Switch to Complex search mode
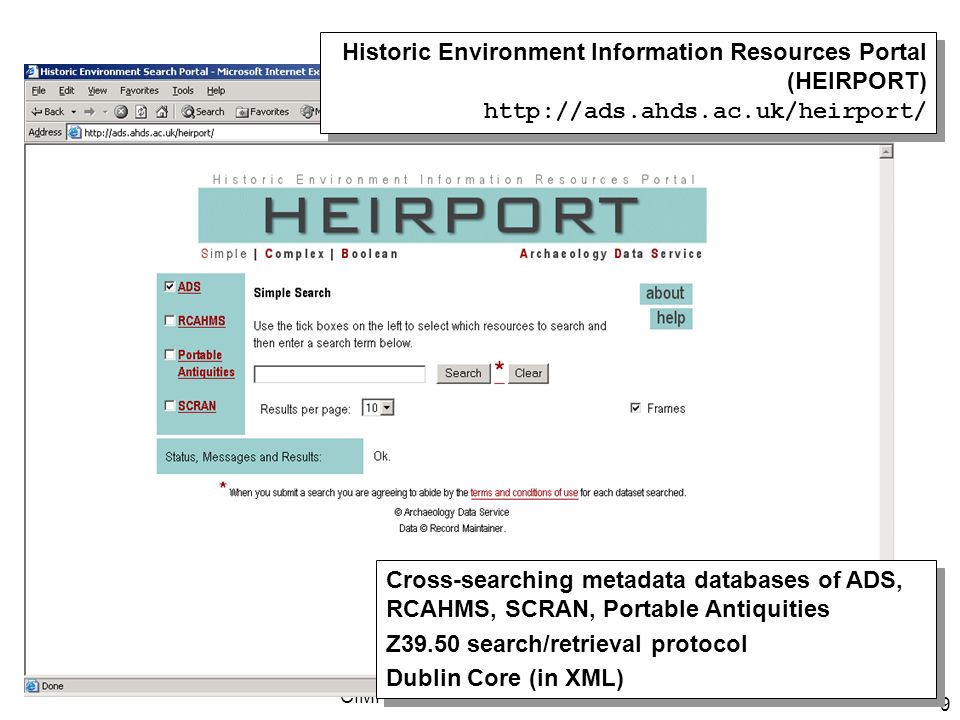The height and width of the screenshot is (720, 960). [294, 253]
